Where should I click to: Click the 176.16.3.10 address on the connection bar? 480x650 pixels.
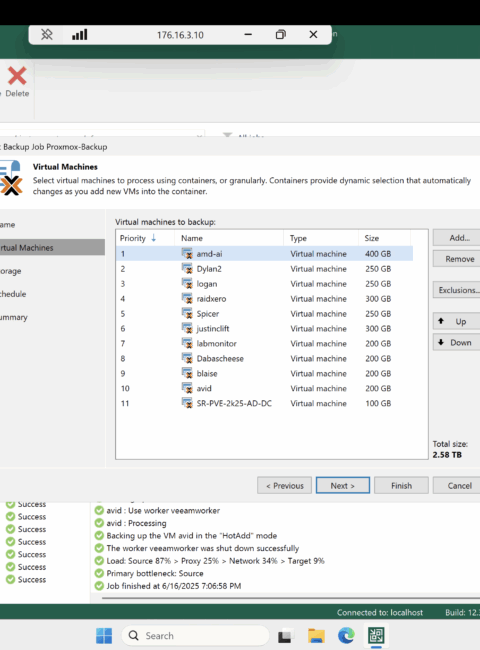(180, 35)
